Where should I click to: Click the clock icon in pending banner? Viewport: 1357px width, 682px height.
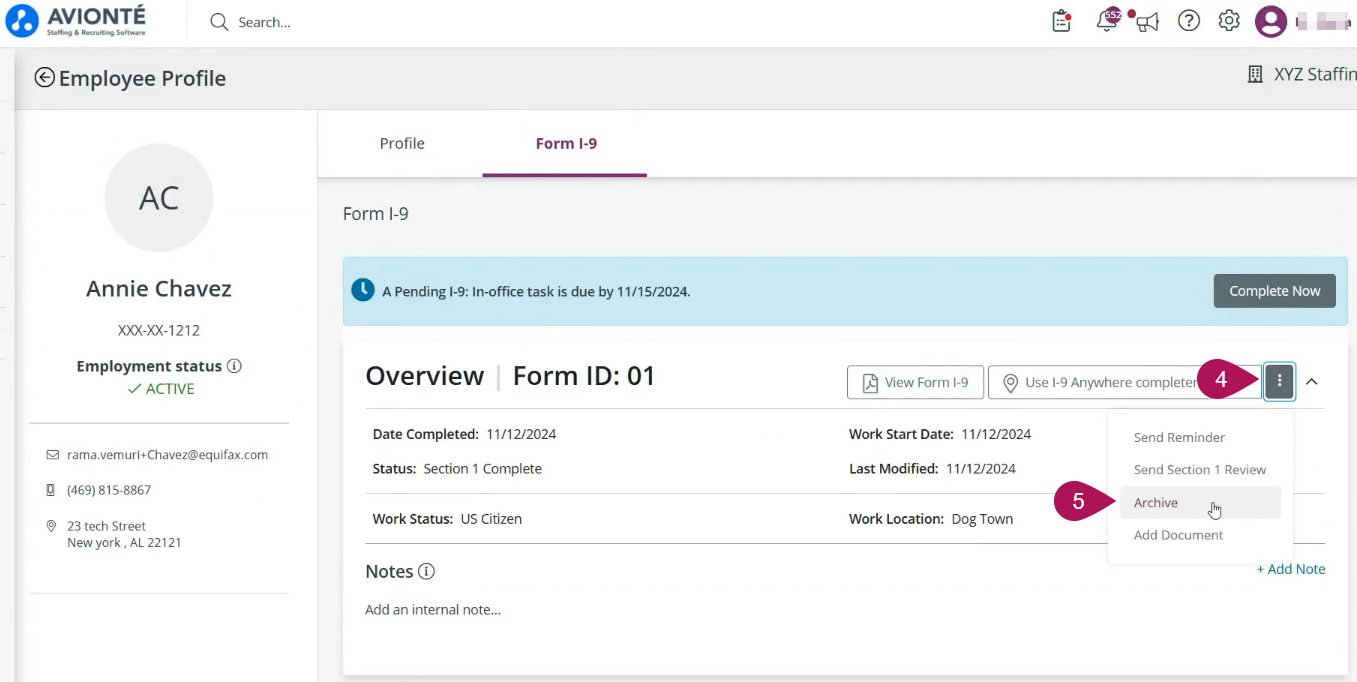pos(362,291)
